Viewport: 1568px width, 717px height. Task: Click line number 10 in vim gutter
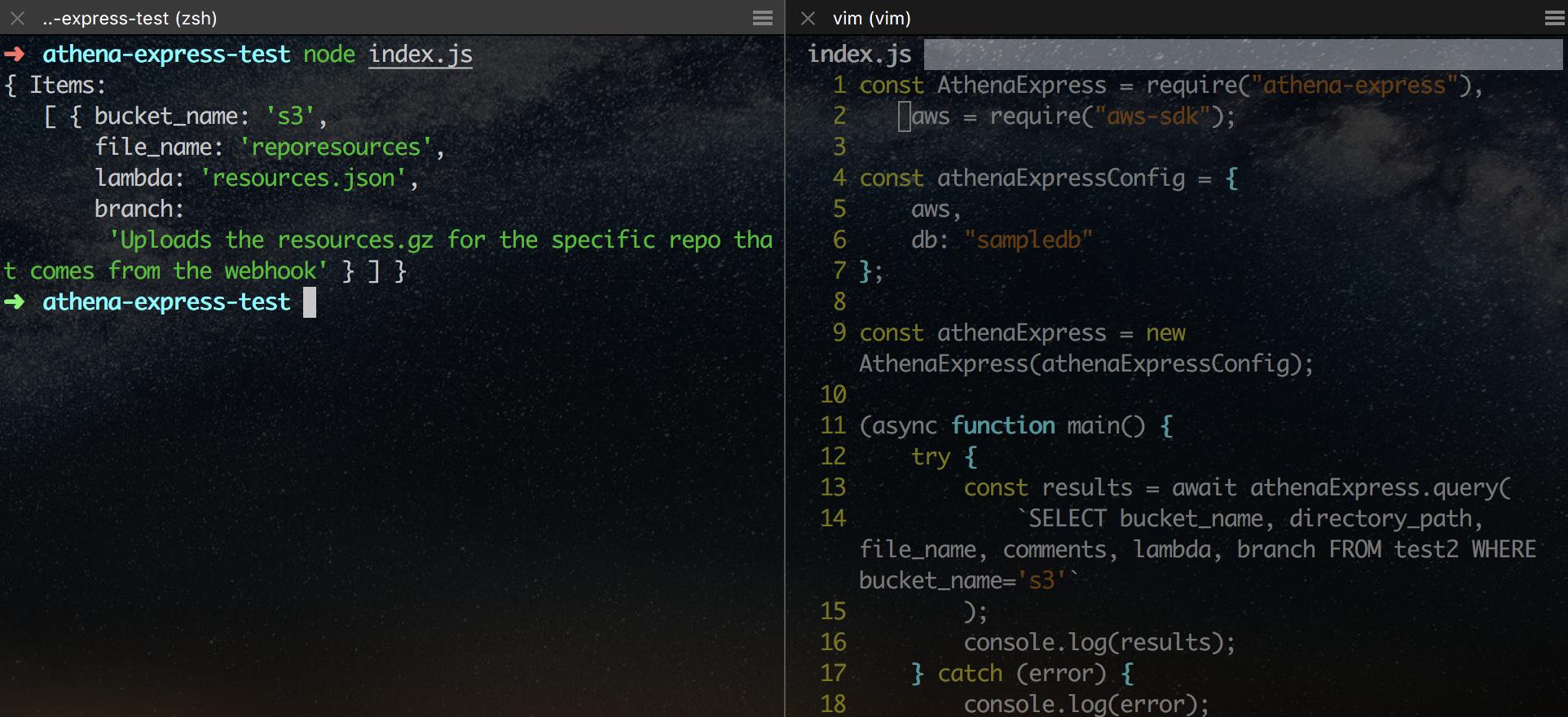(x=833, y=395)
